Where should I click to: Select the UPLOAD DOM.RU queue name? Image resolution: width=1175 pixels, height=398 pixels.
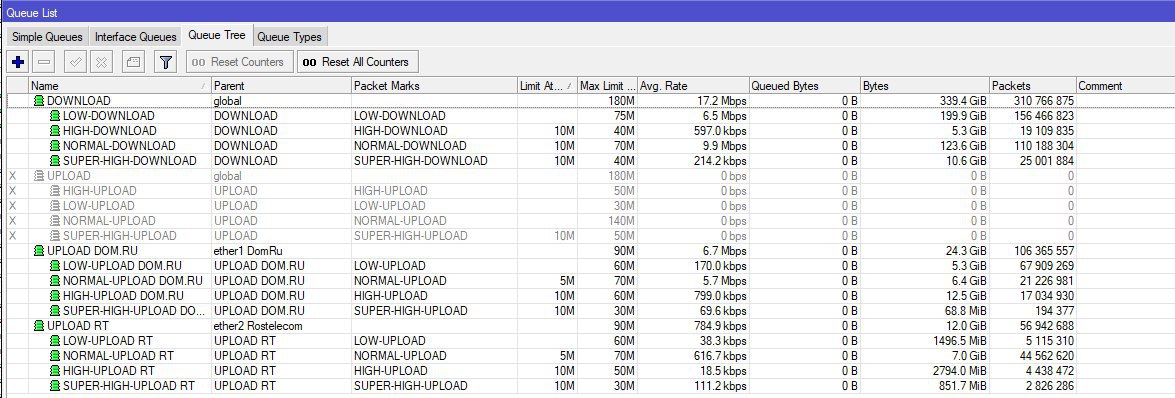93,250
